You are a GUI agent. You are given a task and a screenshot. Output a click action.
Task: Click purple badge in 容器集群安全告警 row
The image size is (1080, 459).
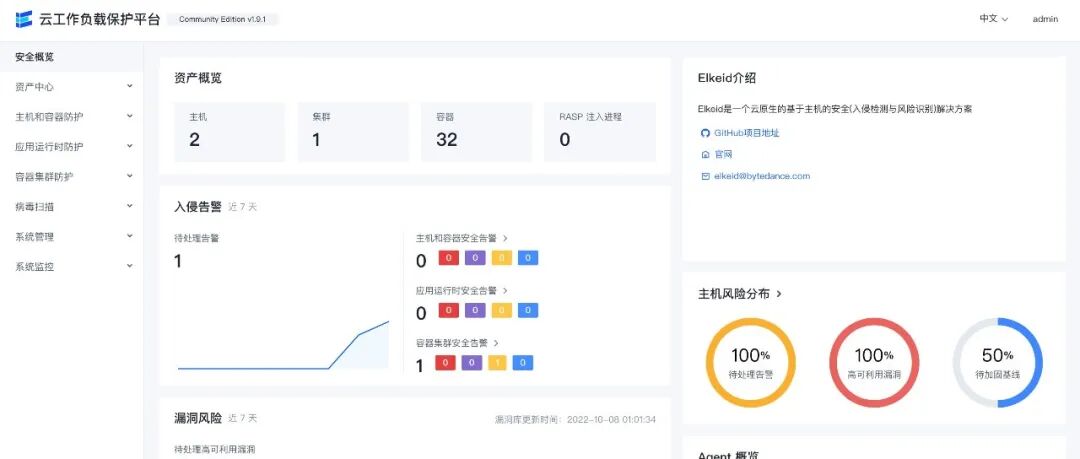click(471, 363)
